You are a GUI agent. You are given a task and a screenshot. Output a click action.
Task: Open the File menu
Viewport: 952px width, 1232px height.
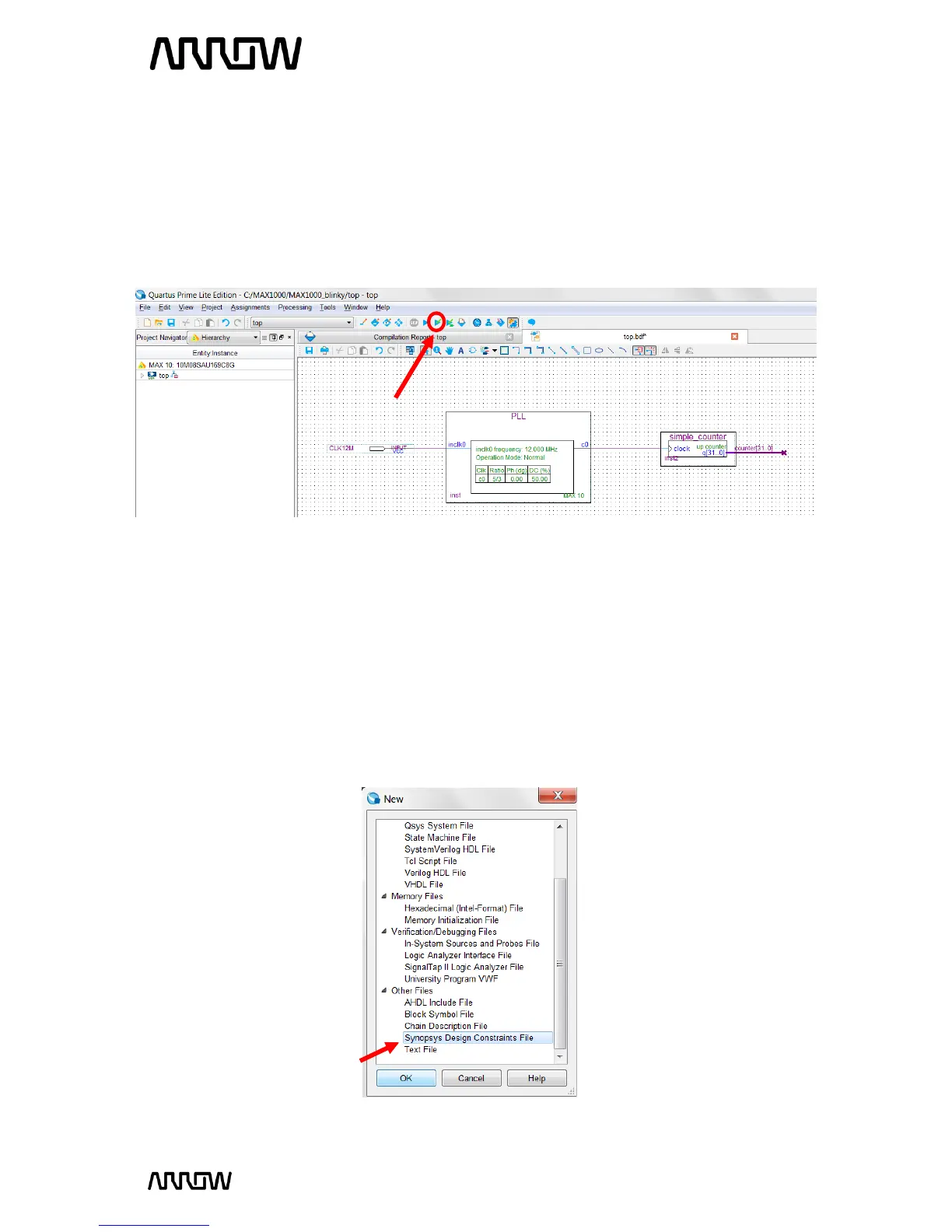click(x=145, y=307)
